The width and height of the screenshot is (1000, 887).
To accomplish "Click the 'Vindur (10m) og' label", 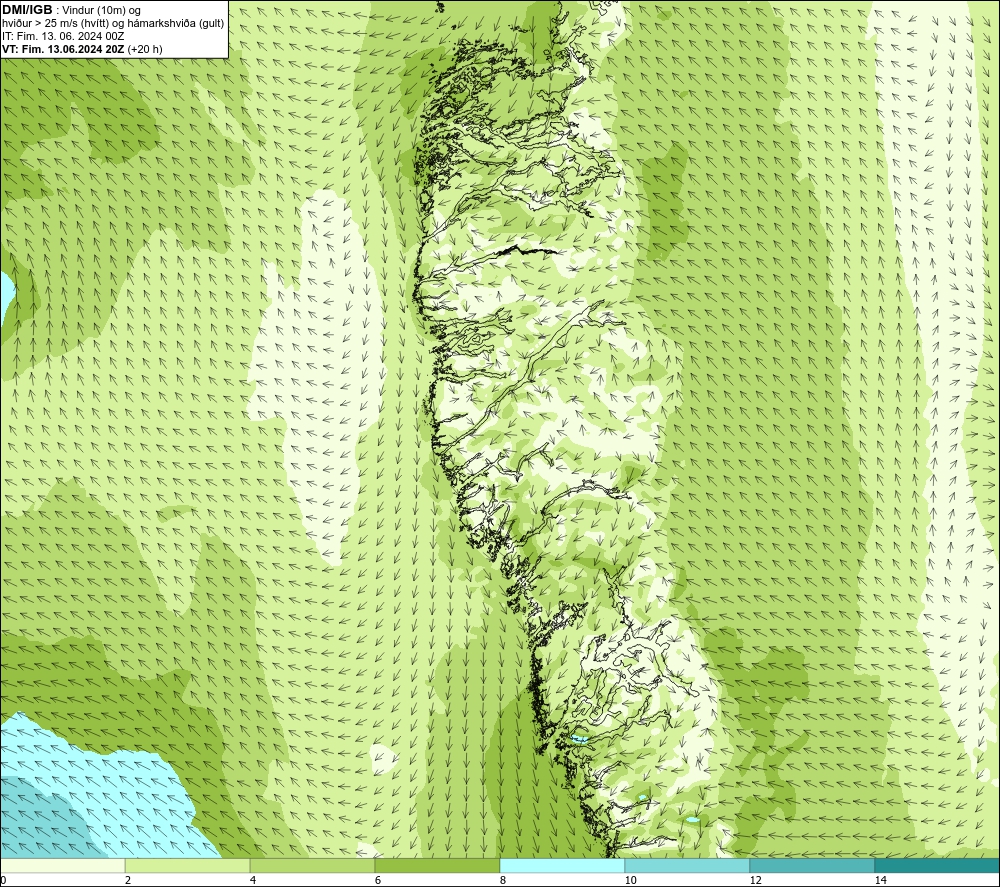I will click(x=101, y=10).
